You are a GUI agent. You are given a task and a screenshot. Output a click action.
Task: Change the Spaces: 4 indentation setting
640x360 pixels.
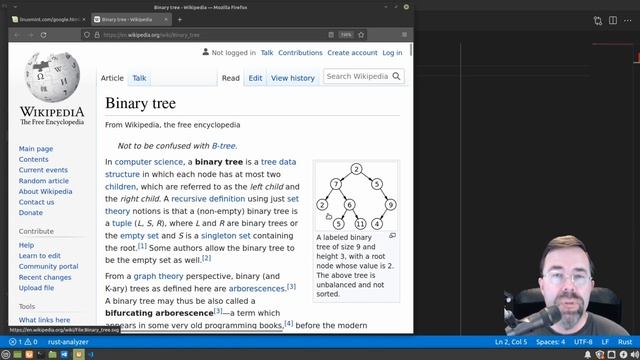click(x=551, y=342)
